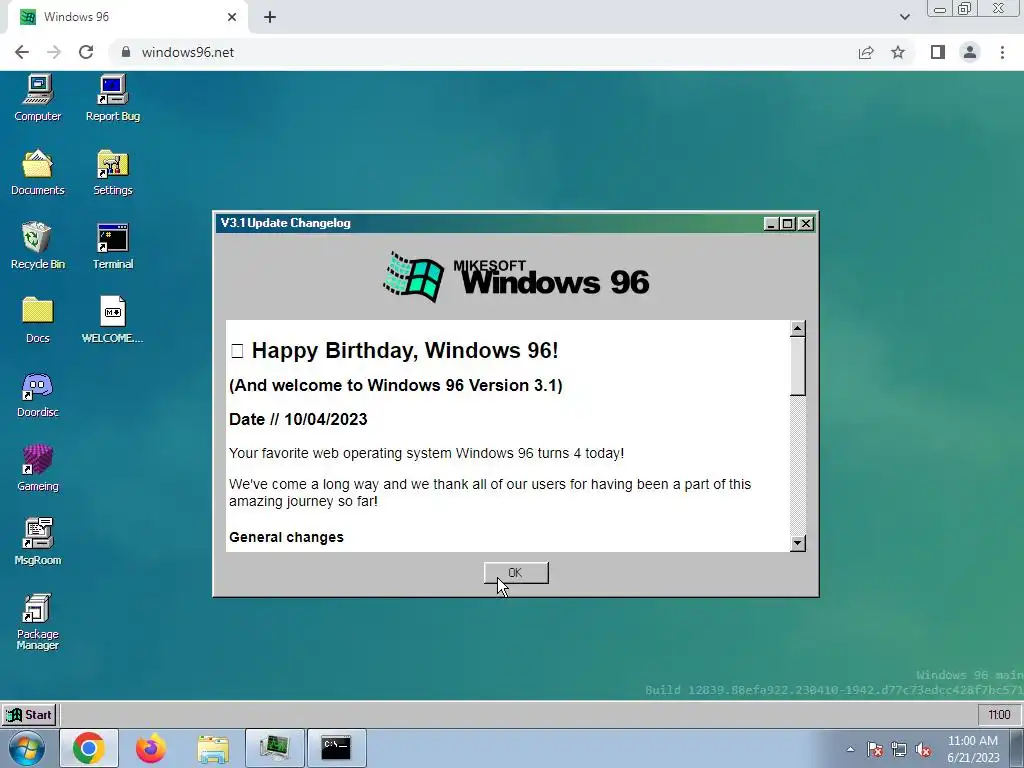Click the 'General changes' heading

pos(286,537)
